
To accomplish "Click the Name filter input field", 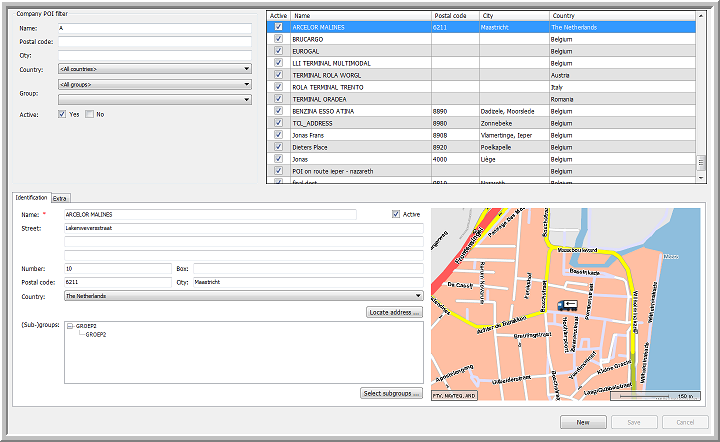I will coord(154,29).
